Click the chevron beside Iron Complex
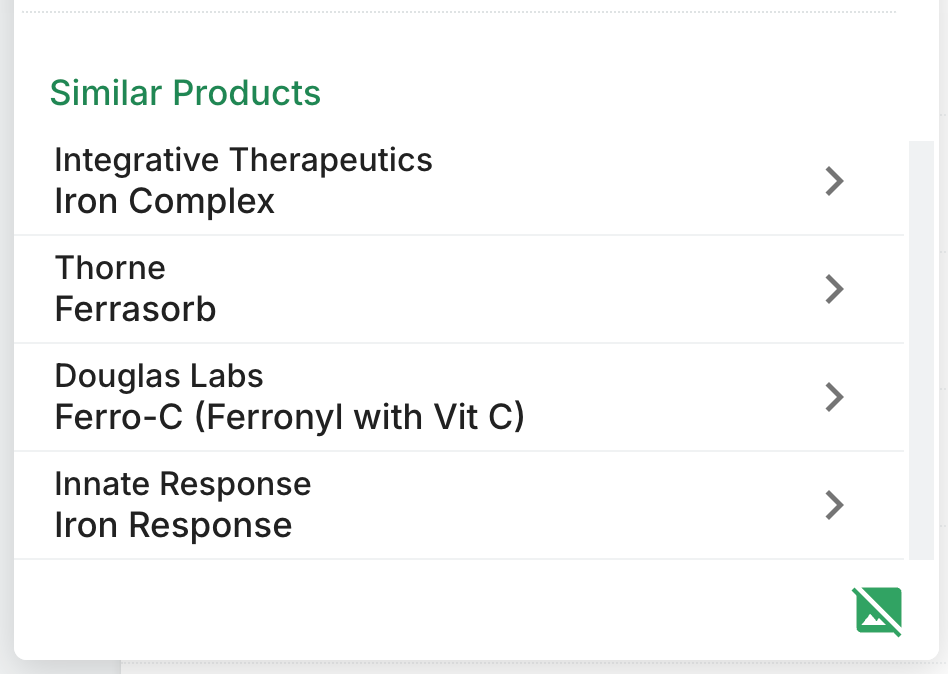 click(x=834, y=181)
